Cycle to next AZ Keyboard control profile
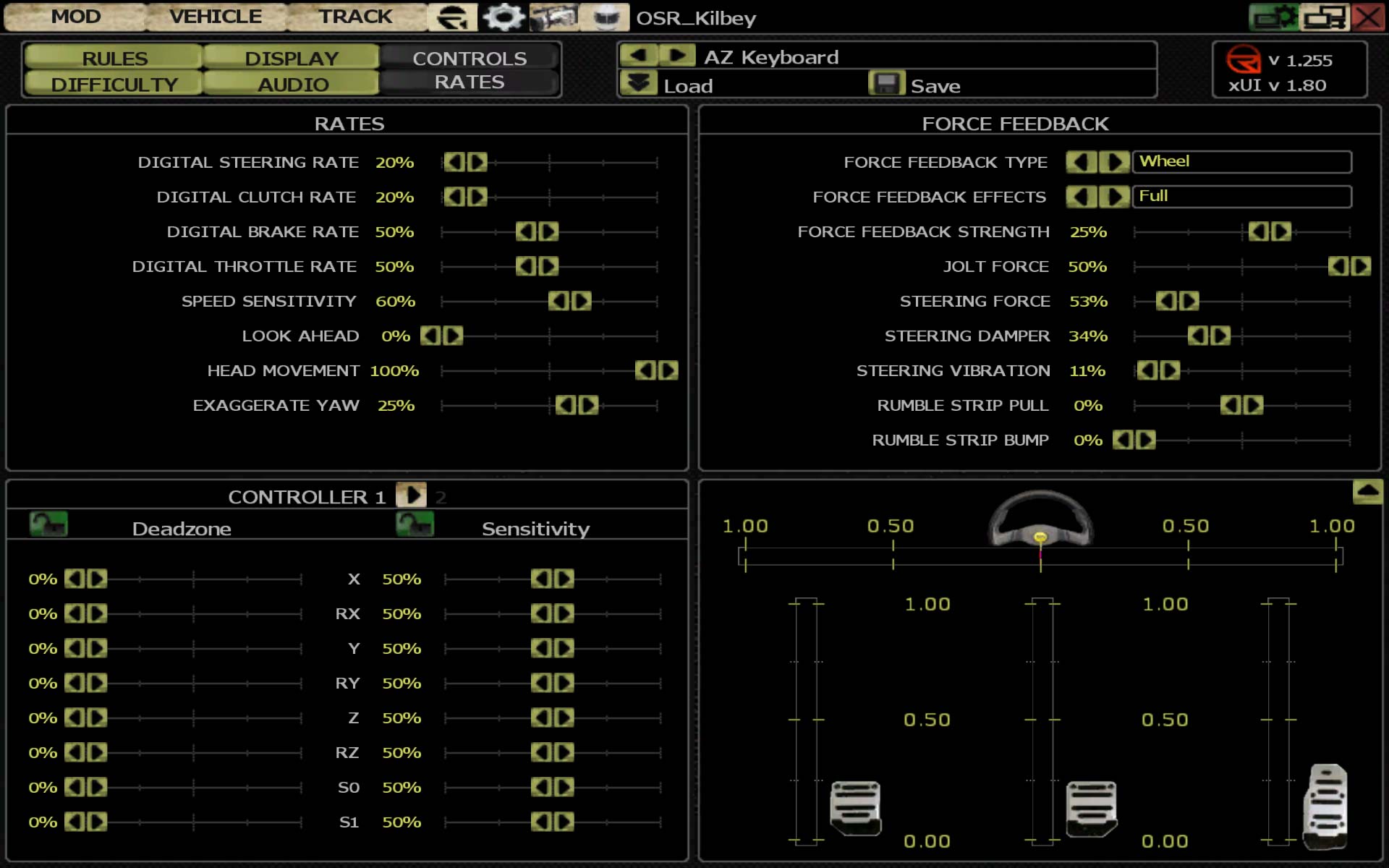Image resolution: width=1389 pixels, height=868 pixels. coord(678,56)
